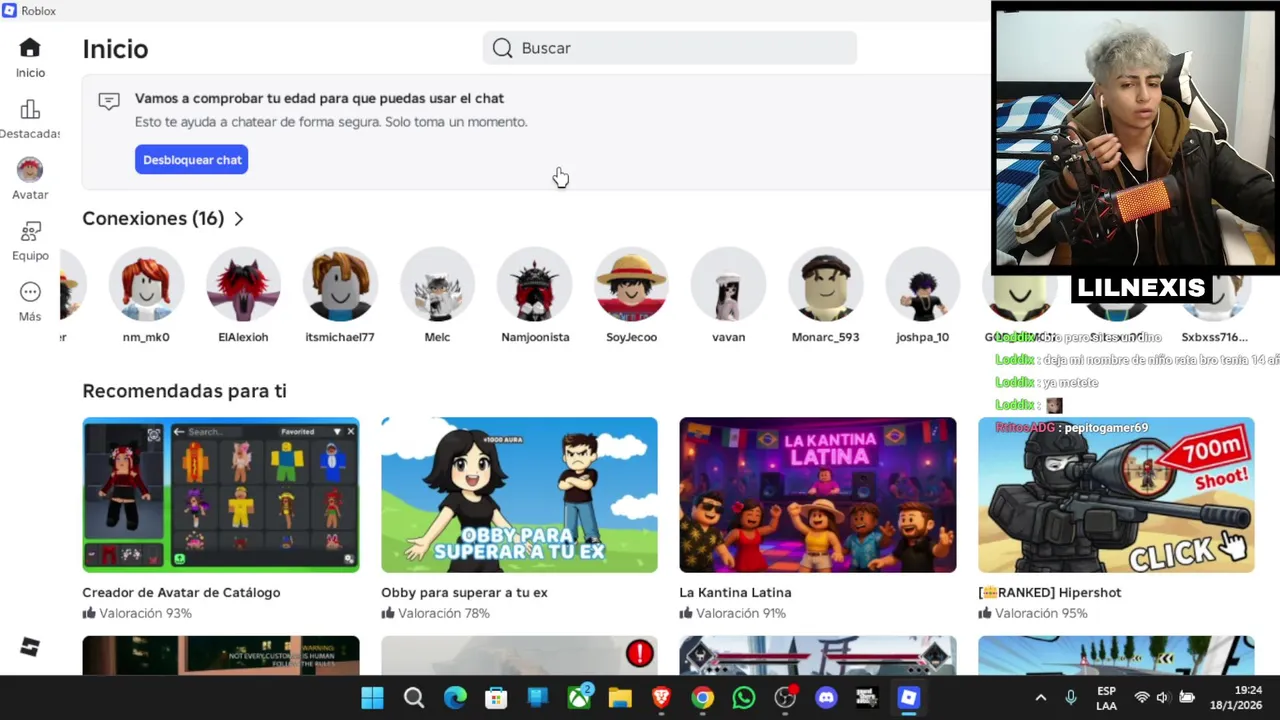
Task: Open Equipo in the sidebar
Action: [30, 241]
